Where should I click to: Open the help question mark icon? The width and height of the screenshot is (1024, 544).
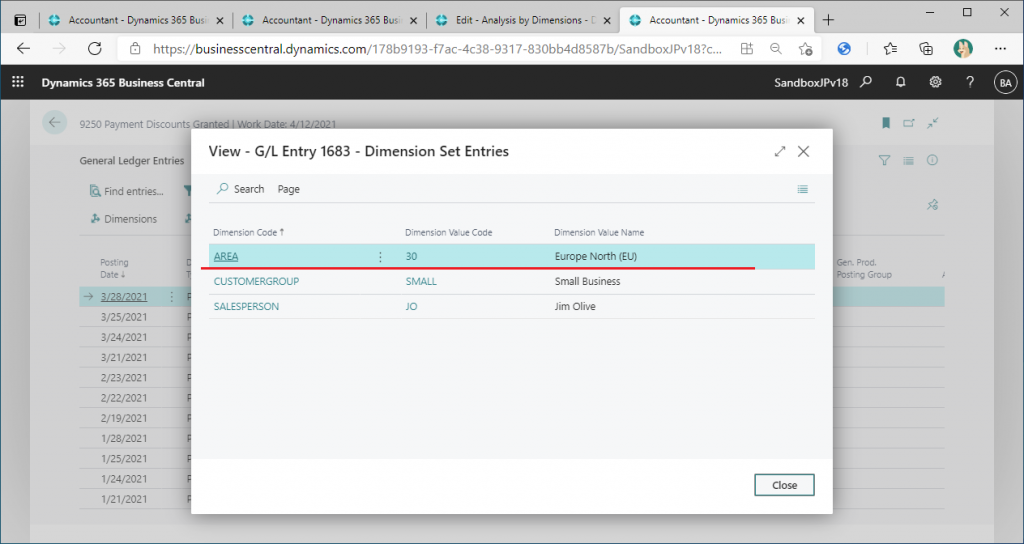point(970,82)
